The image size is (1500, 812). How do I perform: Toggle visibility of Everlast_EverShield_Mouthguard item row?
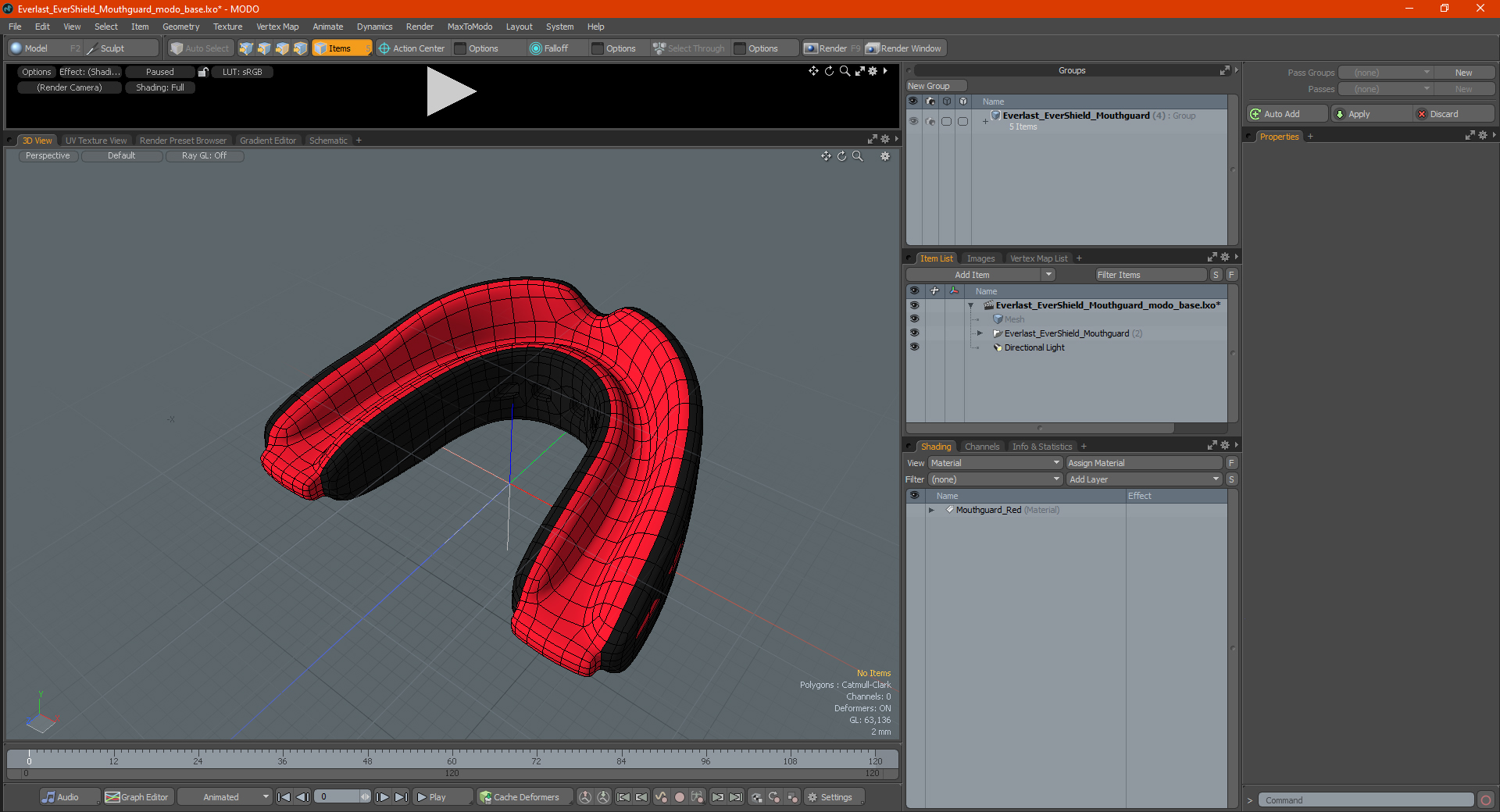914,333
